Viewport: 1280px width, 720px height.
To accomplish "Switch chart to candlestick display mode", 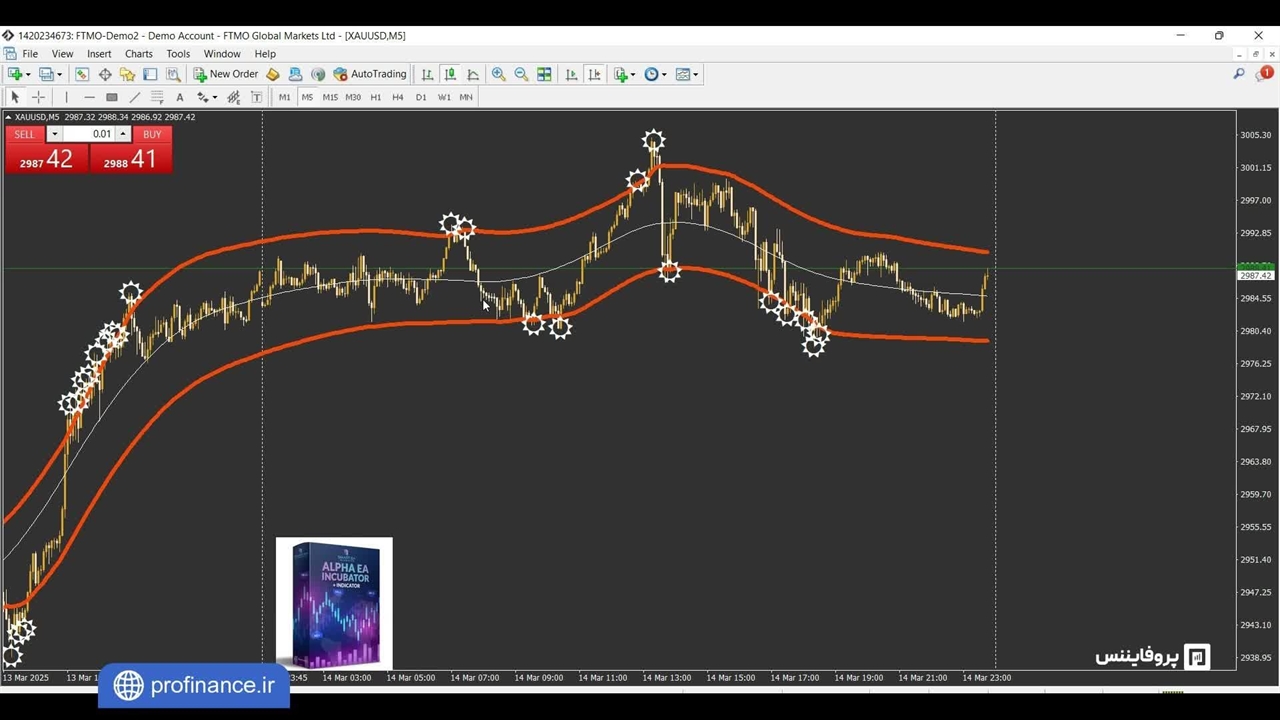I will (450, 74).
